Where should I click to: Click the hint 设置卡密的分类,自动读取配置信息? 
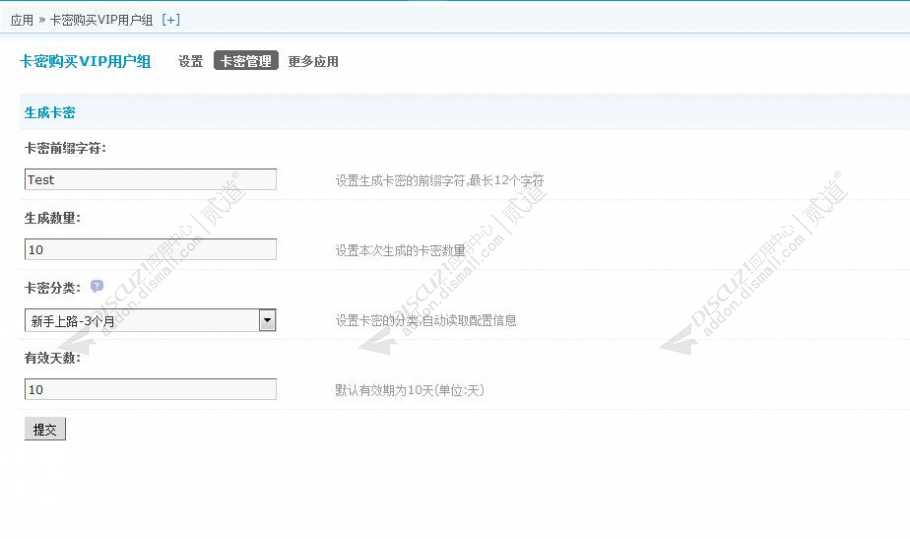click(x=426, y=320)
